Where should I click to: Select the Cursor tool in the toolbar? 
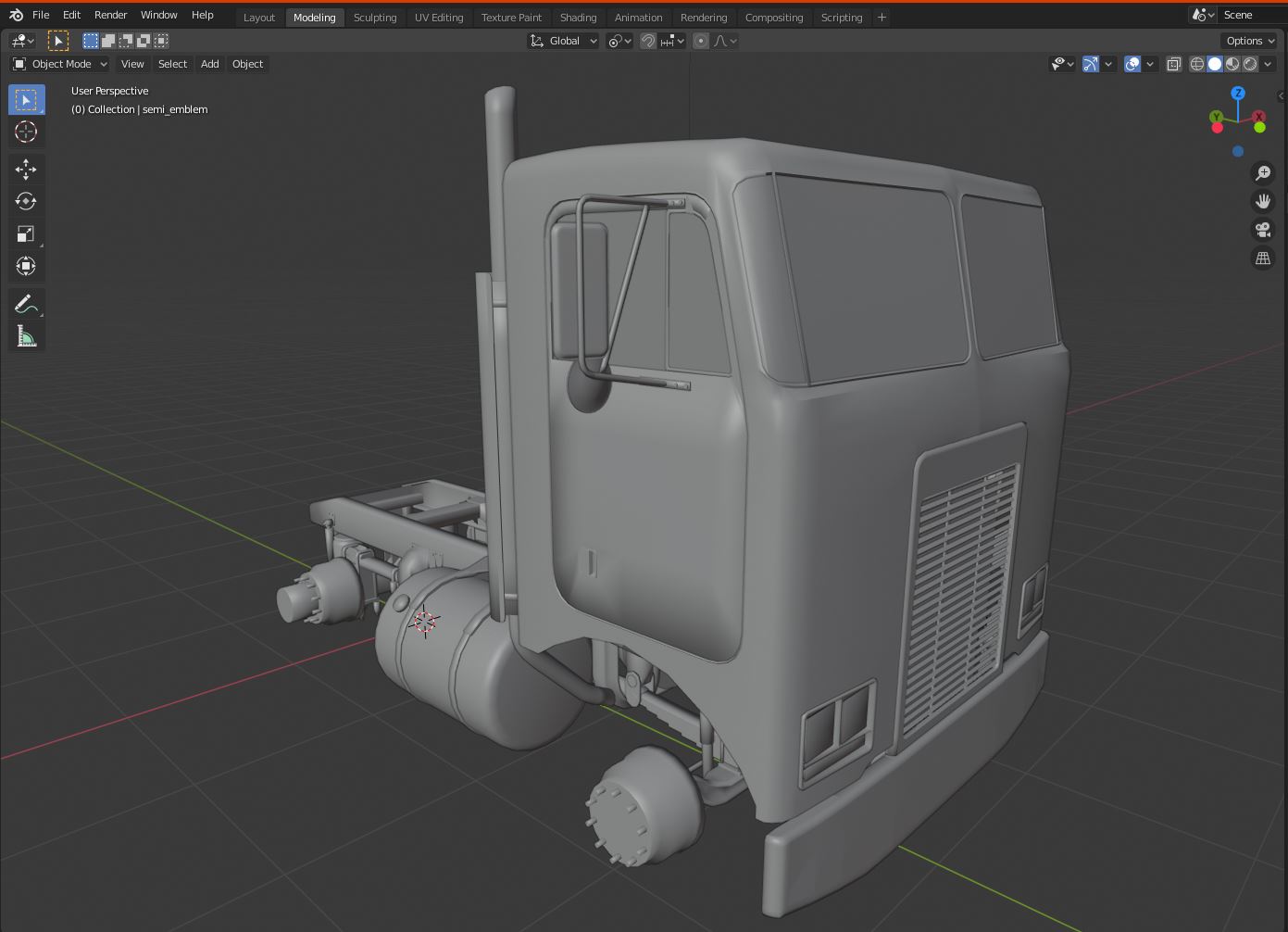(x=26, y=132)
